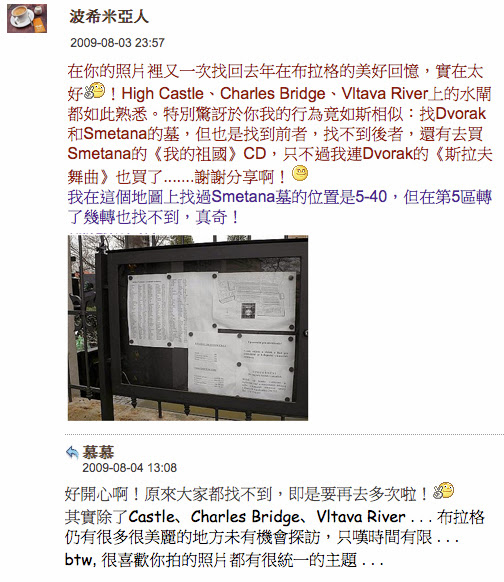Click the peace-sign emoticon in 慕慕's reply
Viewport: 504px width, 582px height.
click(443, 491)
